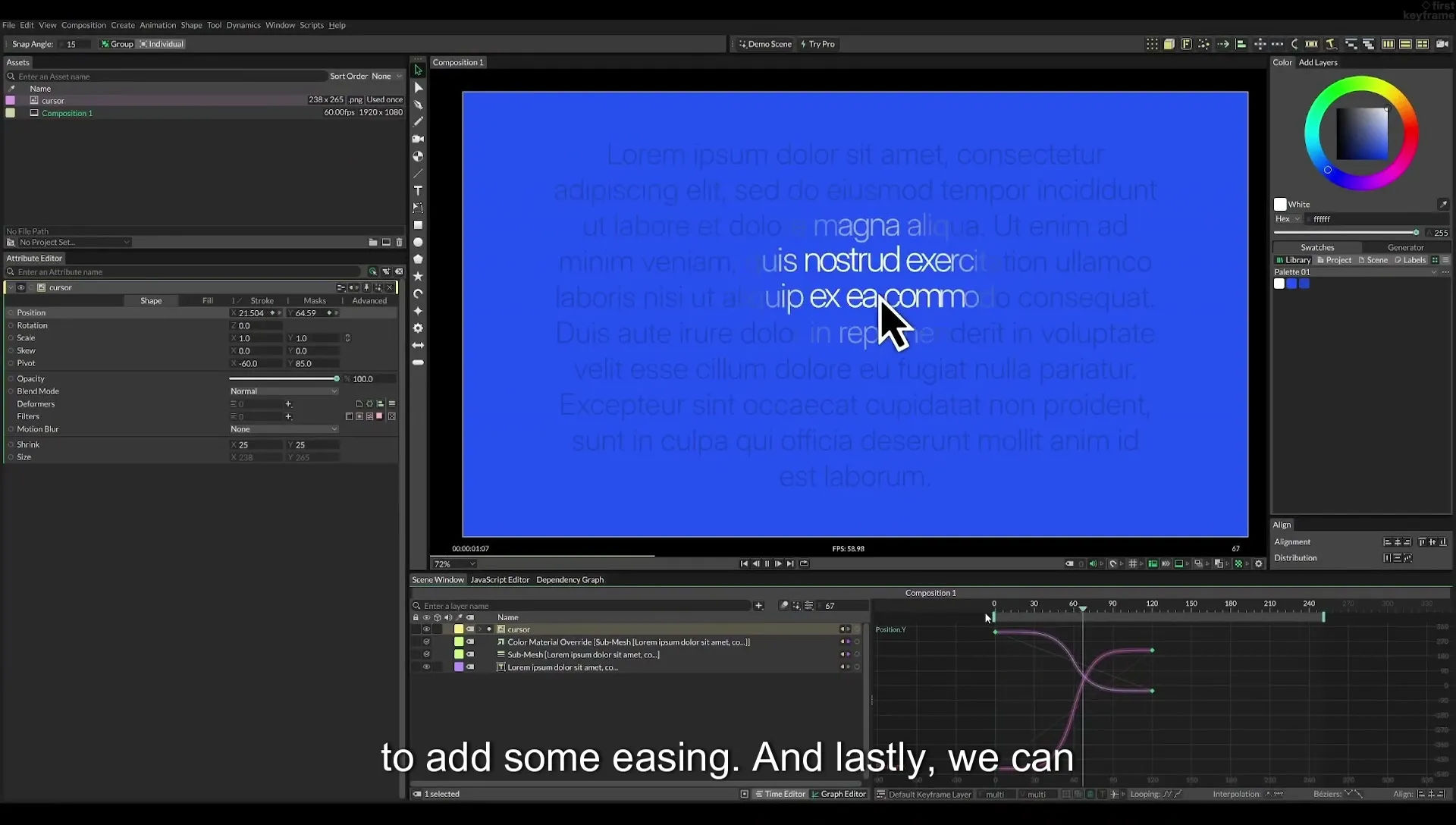Open the Sort Order None dropdown
Image resolution: width=1456 pixels, height=825 pixels.
387,76
